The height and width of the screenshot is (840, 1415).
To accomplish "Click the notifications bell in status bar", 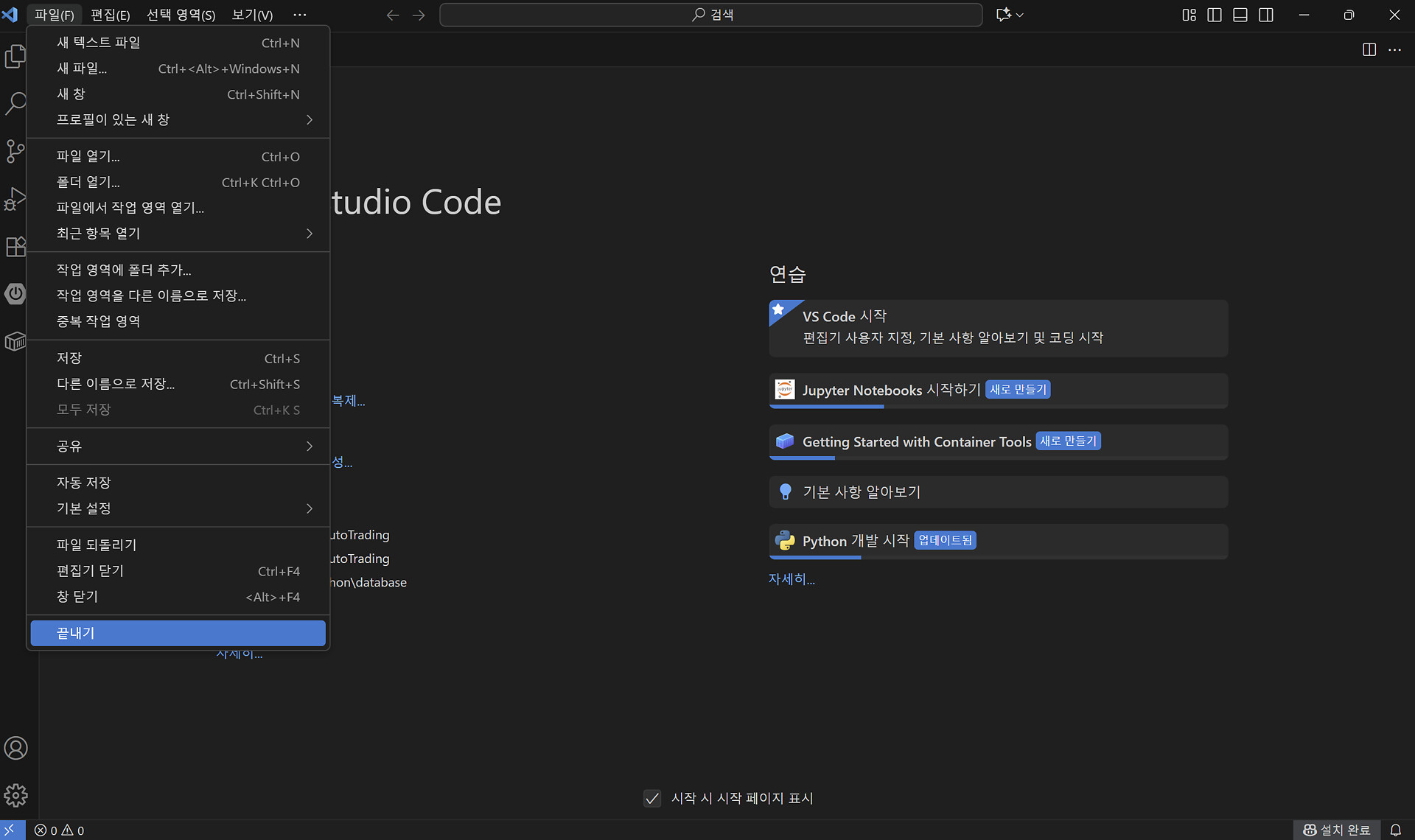I will click(x=1395, y=830).
